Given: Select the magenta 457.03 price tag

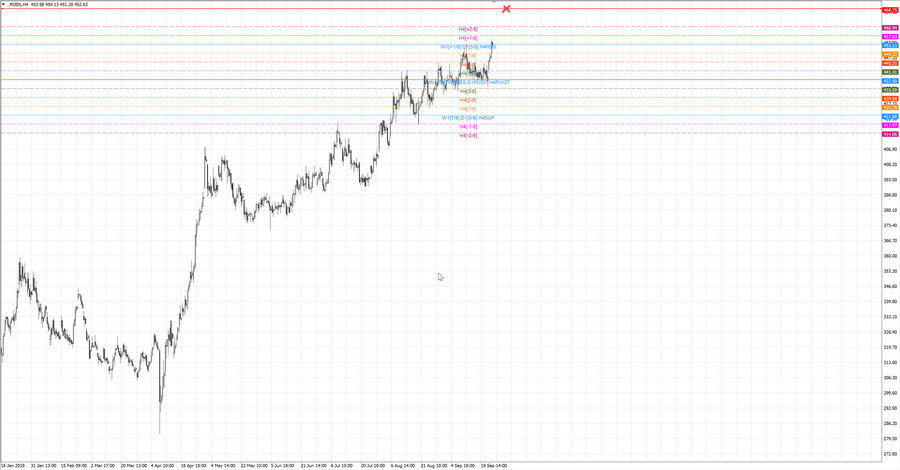Looking at the screenshot, I should (x=890, y=37).
